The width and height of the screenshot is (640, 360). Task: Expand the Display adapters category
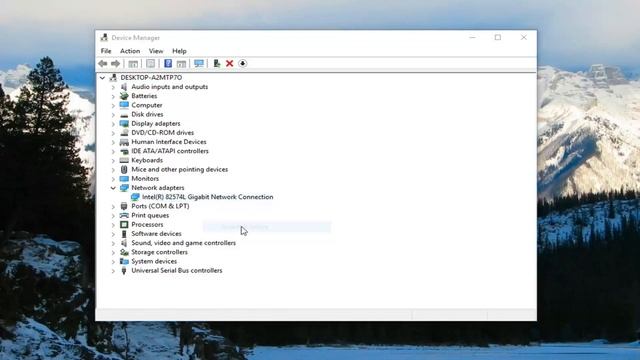point(113,124)
